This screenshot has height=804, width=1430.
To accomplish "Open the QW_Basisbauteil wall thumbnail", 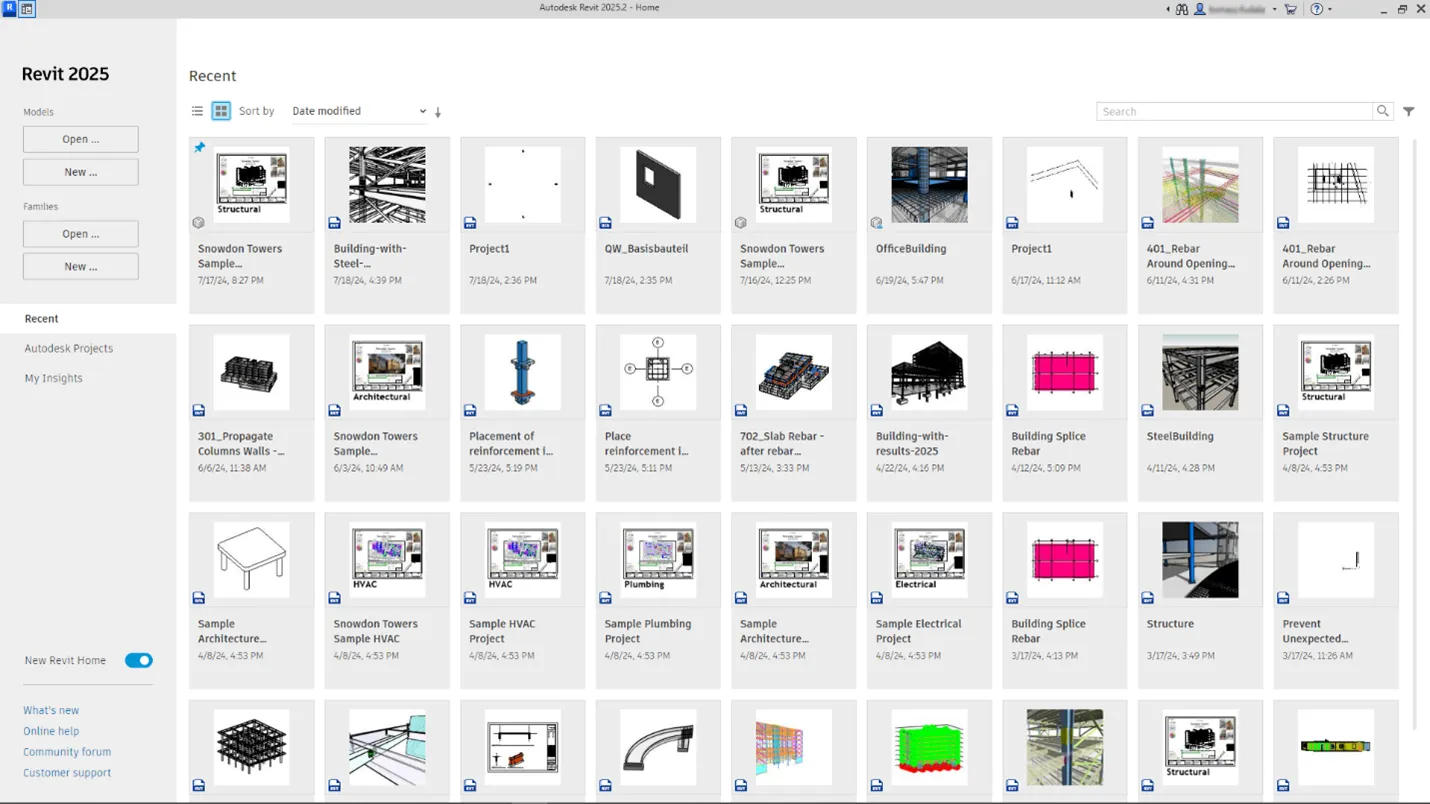I will pos(658,185).
